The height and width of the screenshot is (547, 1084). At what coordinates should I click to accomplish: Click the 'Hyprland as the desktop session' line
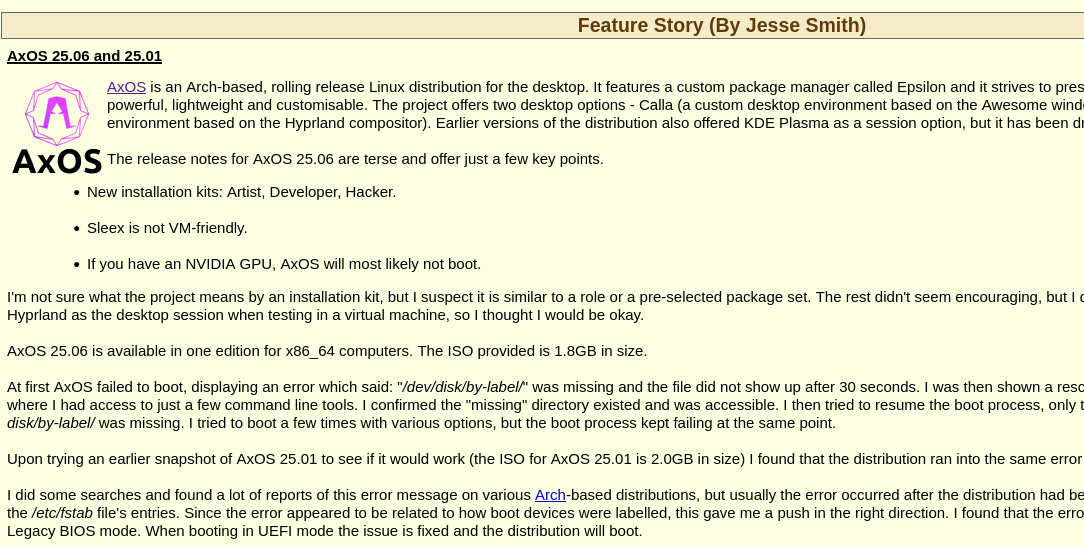point(325,315)
